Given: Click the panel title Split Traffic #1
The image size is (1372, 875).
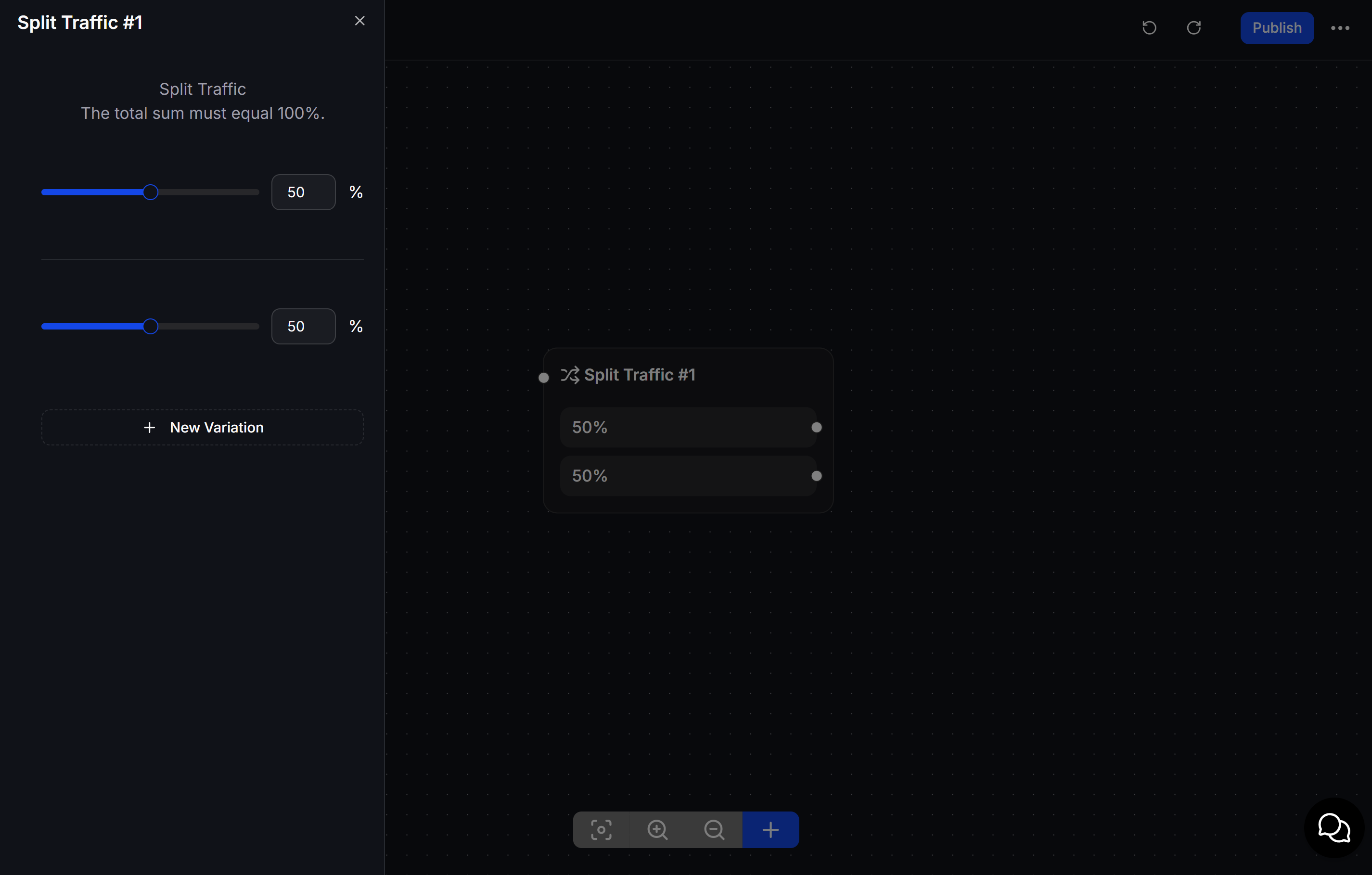Looking at the screenshot, I should 80,22.
